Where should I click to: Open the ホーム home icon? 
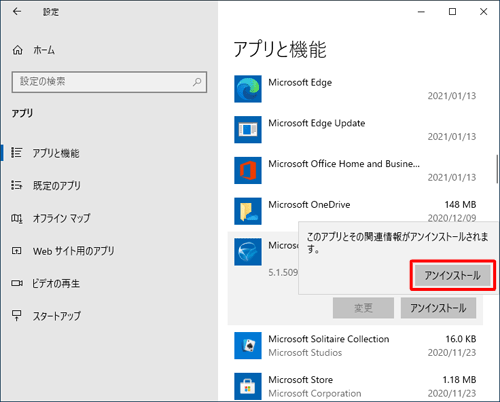click(18, 50)
